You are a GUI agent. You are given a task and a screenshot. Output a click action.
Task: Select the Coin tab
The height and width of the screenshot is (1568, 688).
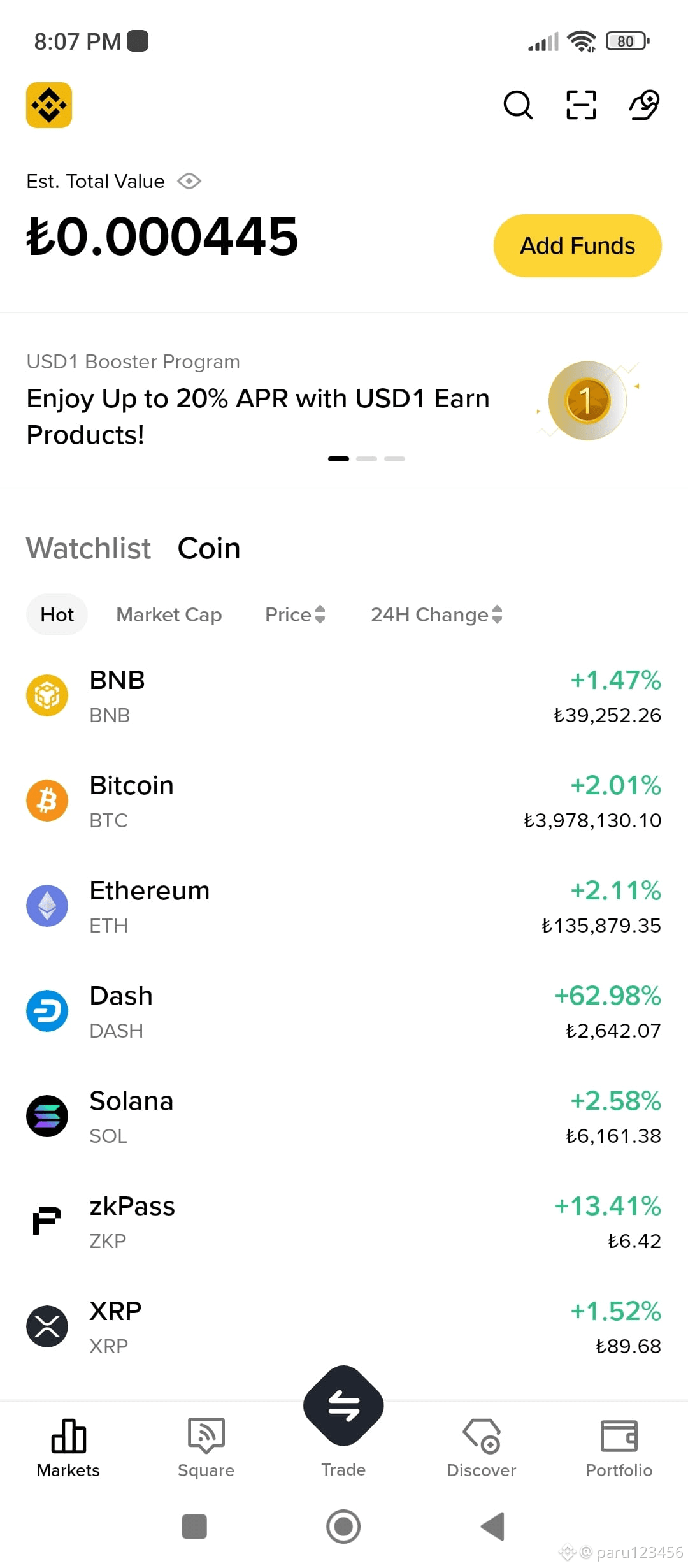tap(209, 548)
